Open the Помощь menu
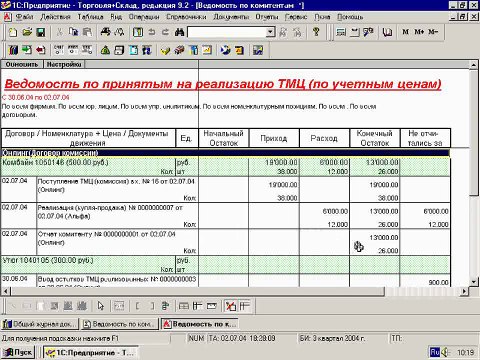This screenshot has height=360, width=480. [x=350, y=17]
